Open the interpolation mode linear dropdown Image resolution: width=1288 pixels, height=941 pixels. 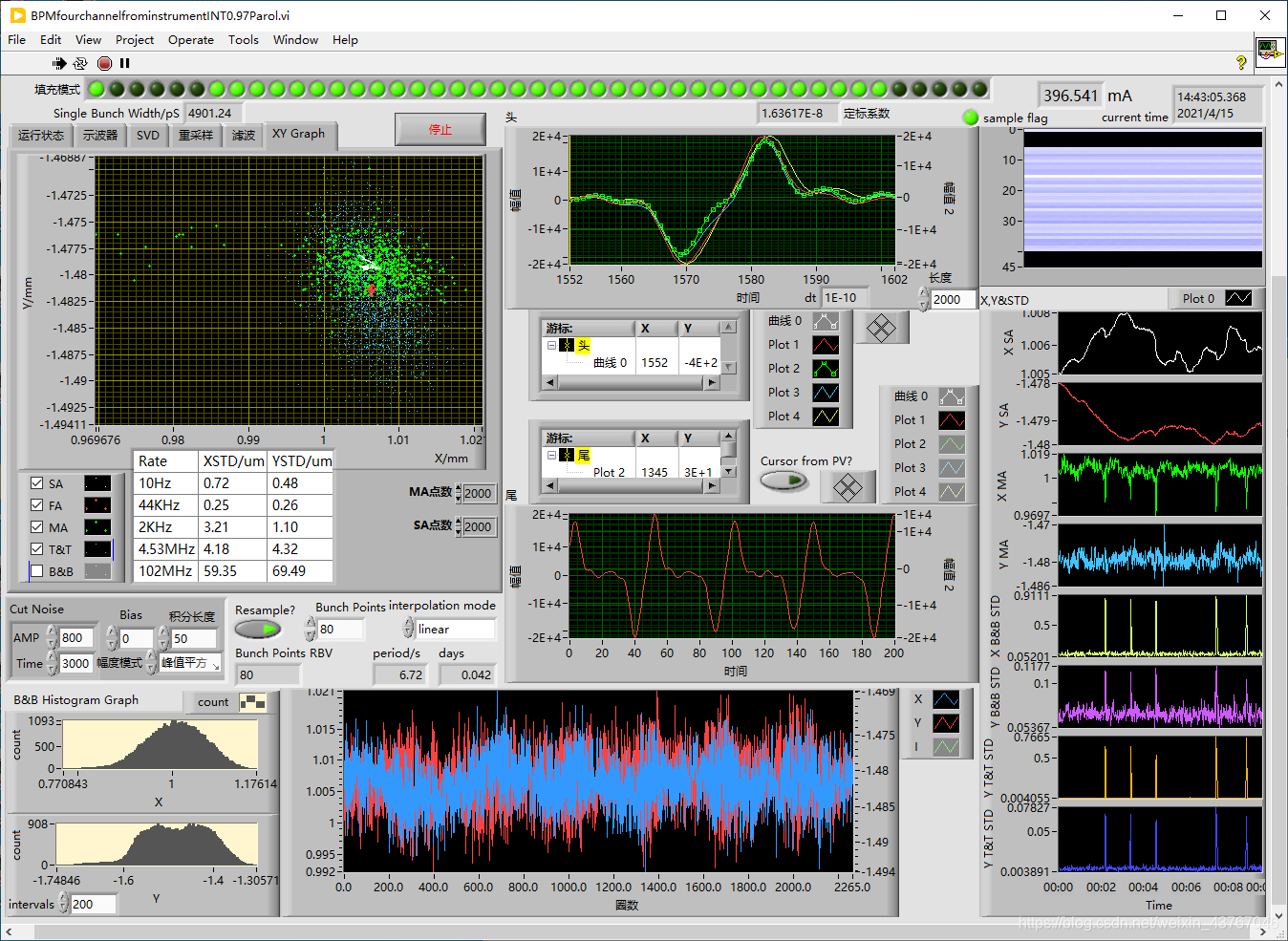pos(455,630)
